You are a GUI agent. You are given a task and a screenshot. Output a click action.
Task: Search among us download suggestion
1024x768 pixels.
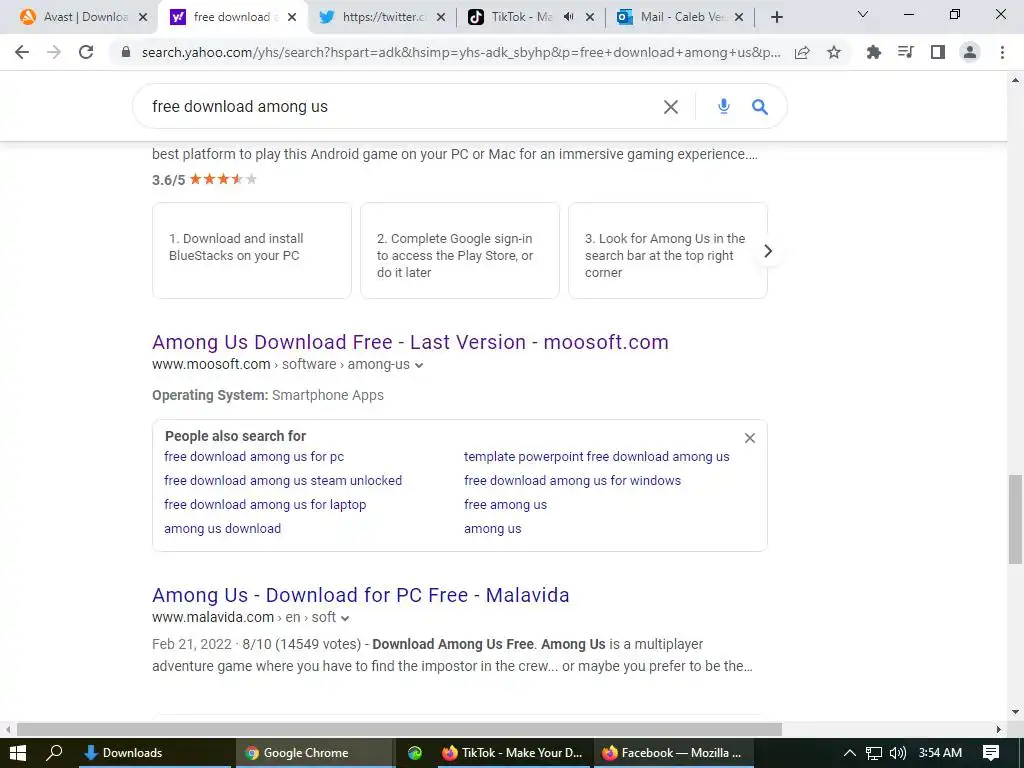222,529
